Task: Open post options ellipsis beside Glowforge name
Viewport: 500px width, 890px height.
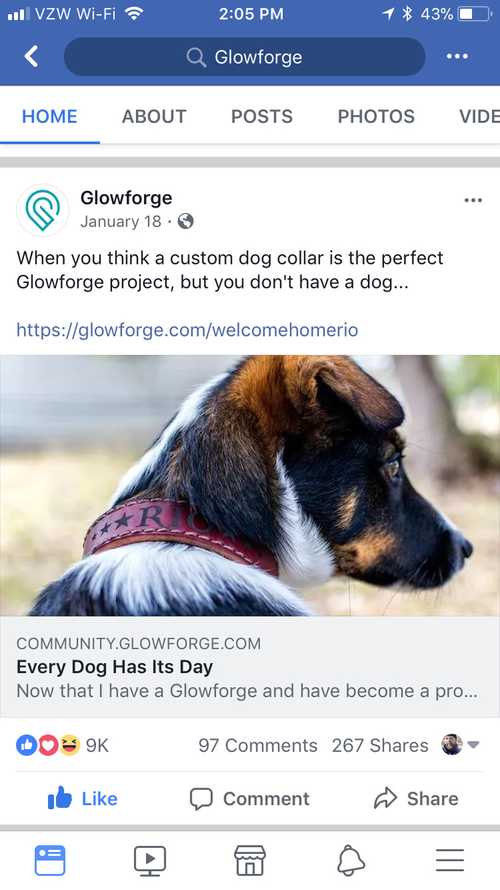Action: click(473, 200)
